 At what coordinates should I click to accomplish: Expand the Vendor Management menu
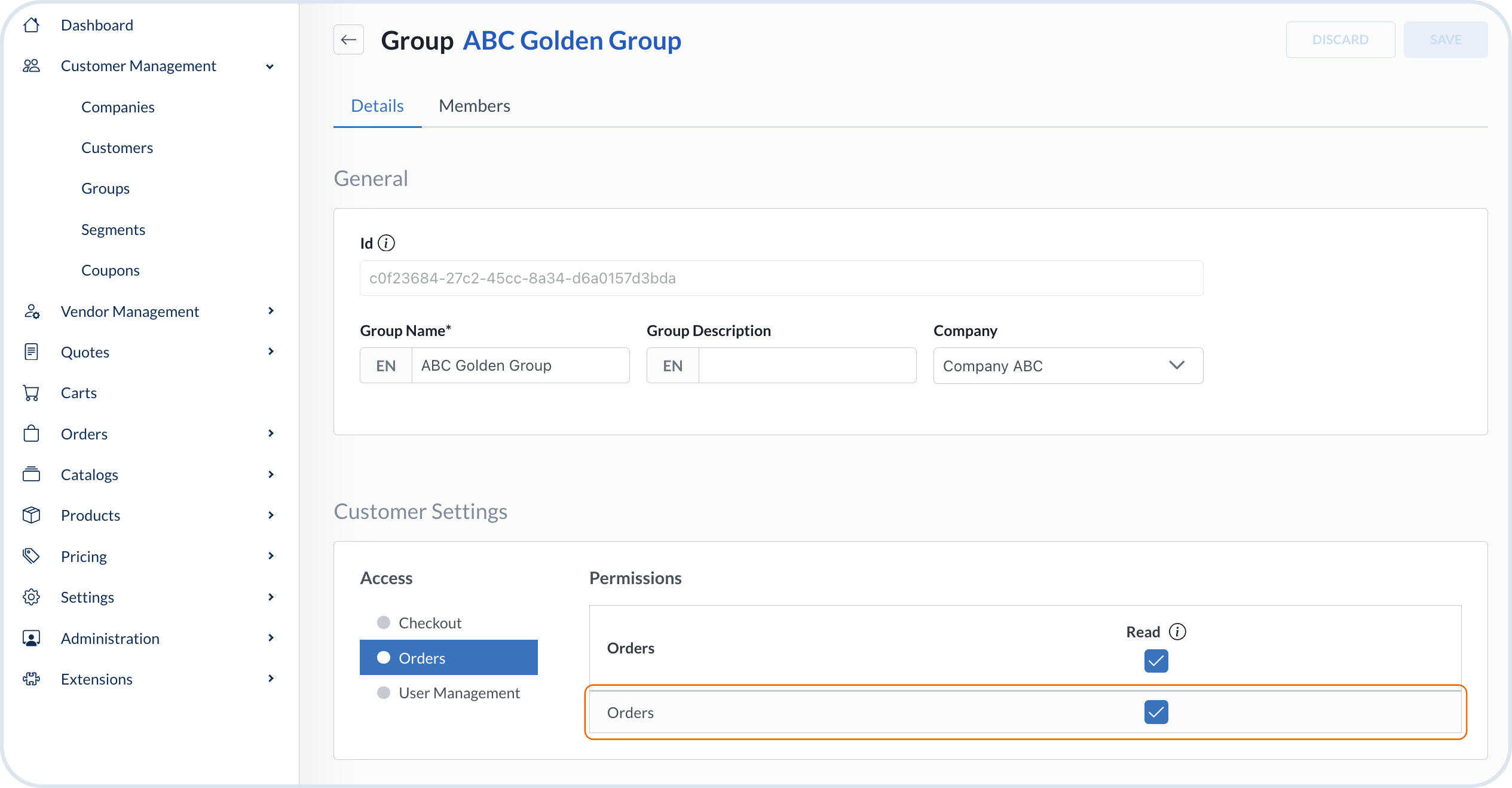pos(271,311)
